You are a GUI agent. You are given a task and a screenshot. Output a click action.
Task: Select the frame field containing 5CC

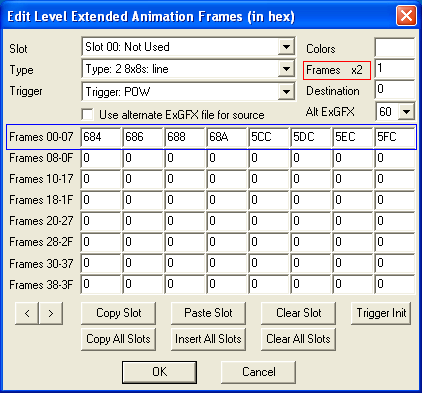[269, 137]
